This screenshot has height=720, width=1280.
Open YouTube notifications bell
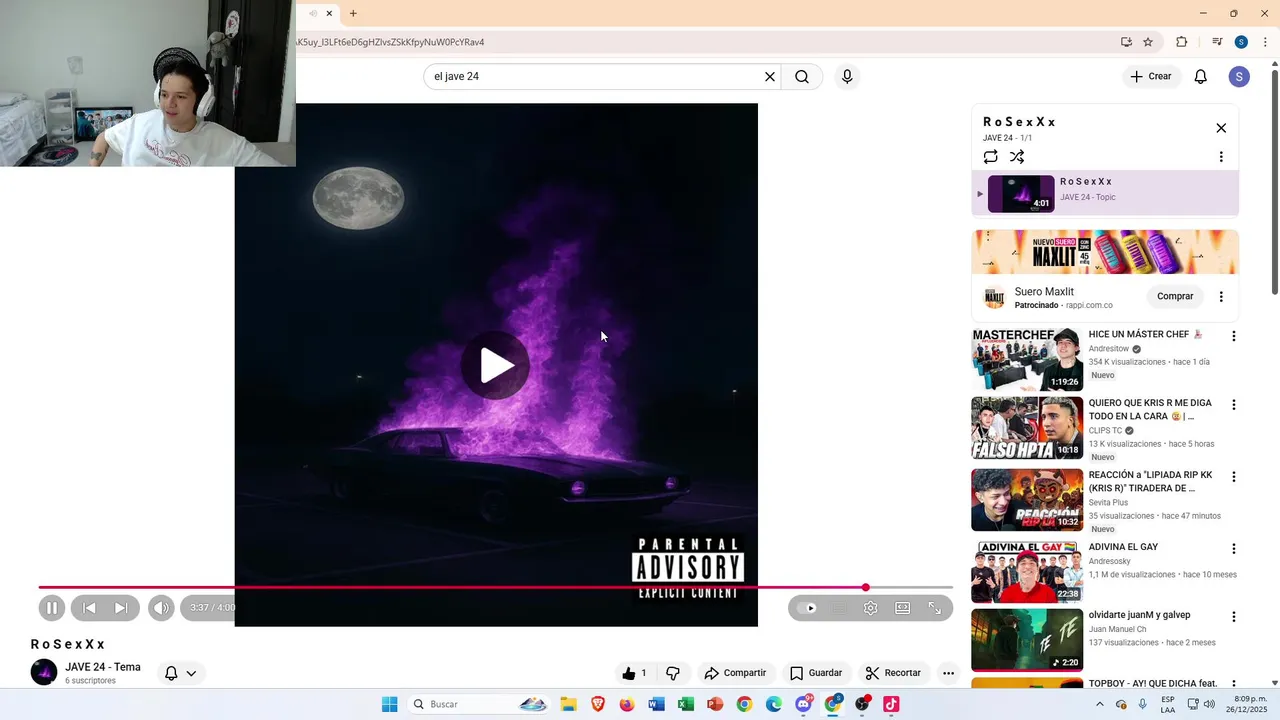point(1201,77)
